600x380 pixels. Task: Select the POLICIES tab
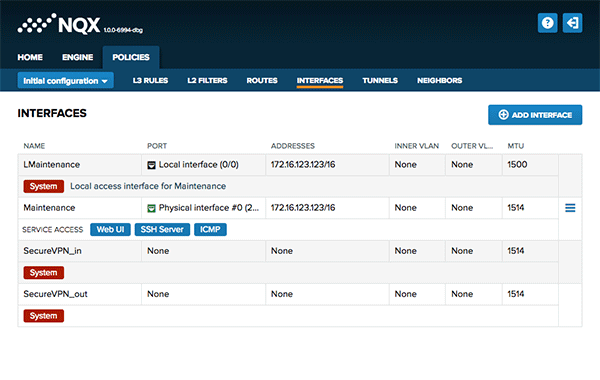pyautogui.click(x=131, y=57)
